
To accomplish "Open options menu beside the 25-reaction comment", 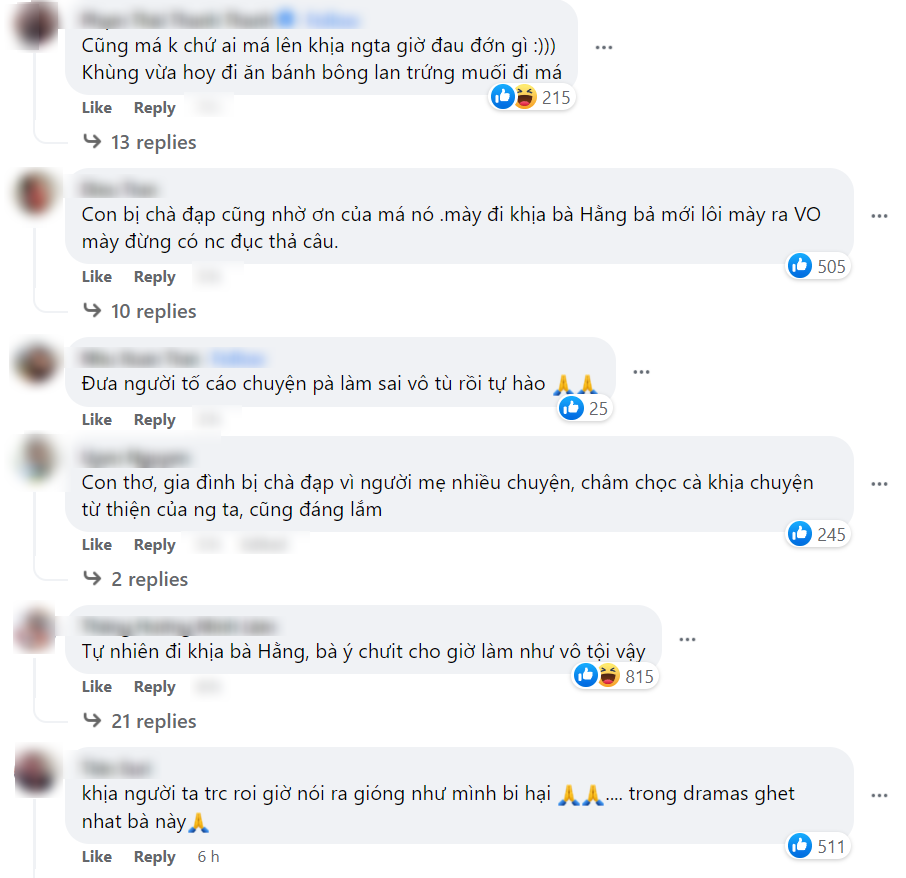I will 641,372.
